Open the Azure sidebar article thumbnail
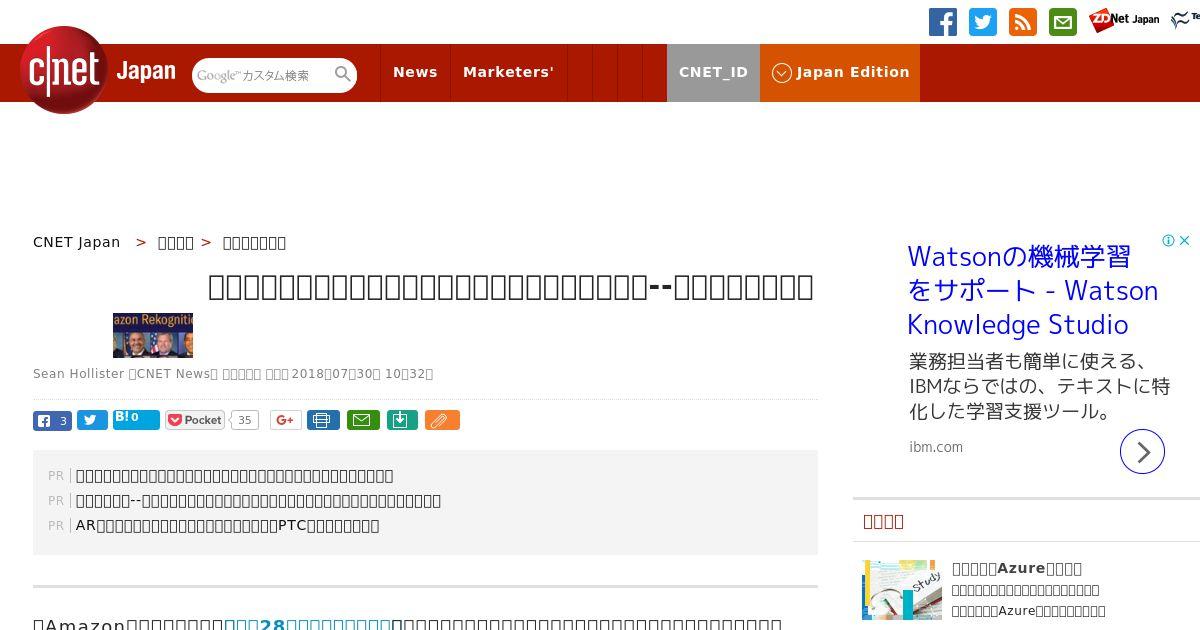Screen dimensions: 1200x630 [x=902, y=590]
